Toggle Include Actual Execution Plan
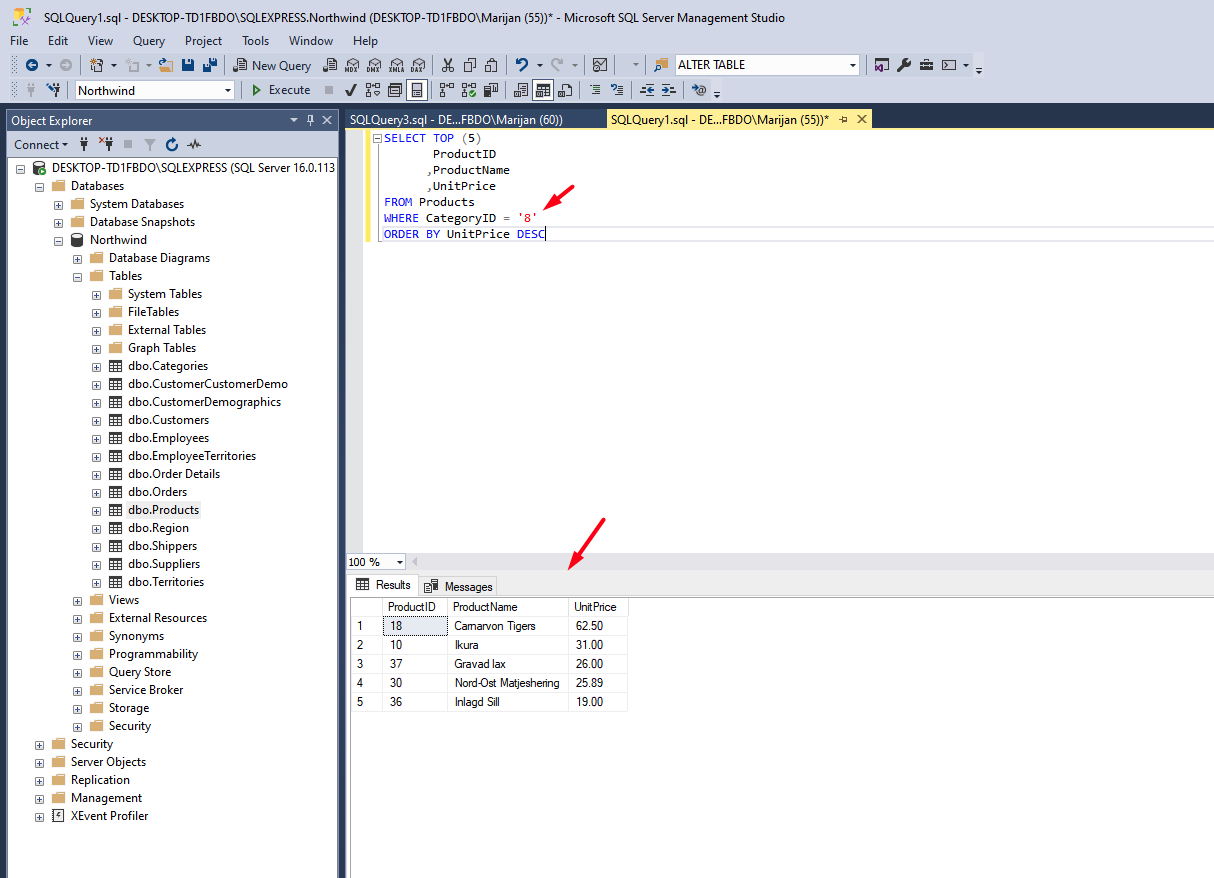1214x878 pixels. (446, 90)
